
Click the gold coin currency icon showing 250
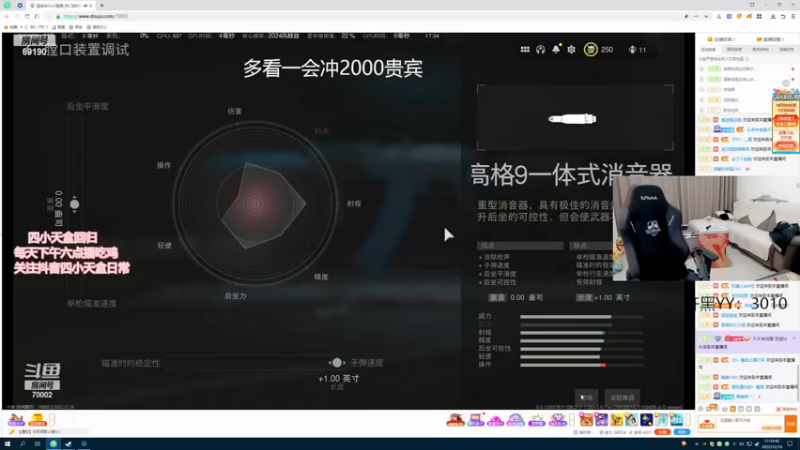590,49
